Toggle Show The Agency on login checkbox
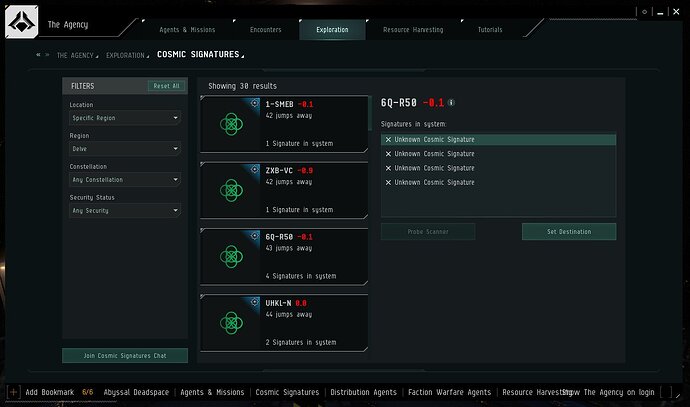690x407 pixels. pos(666,392)
